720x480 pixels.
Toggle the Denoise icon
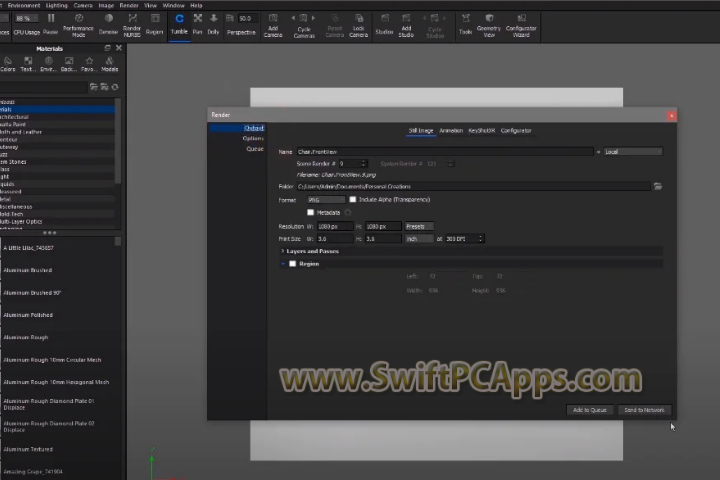[109, 18]
